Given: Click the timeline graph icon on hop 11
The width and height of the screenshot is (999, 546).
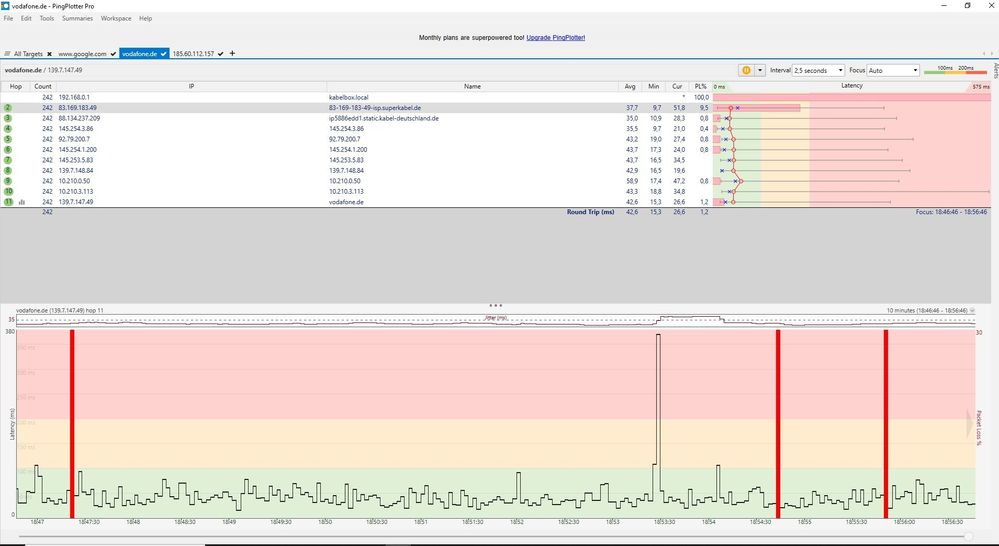Looking at the screenshot, I should (21, 202).
